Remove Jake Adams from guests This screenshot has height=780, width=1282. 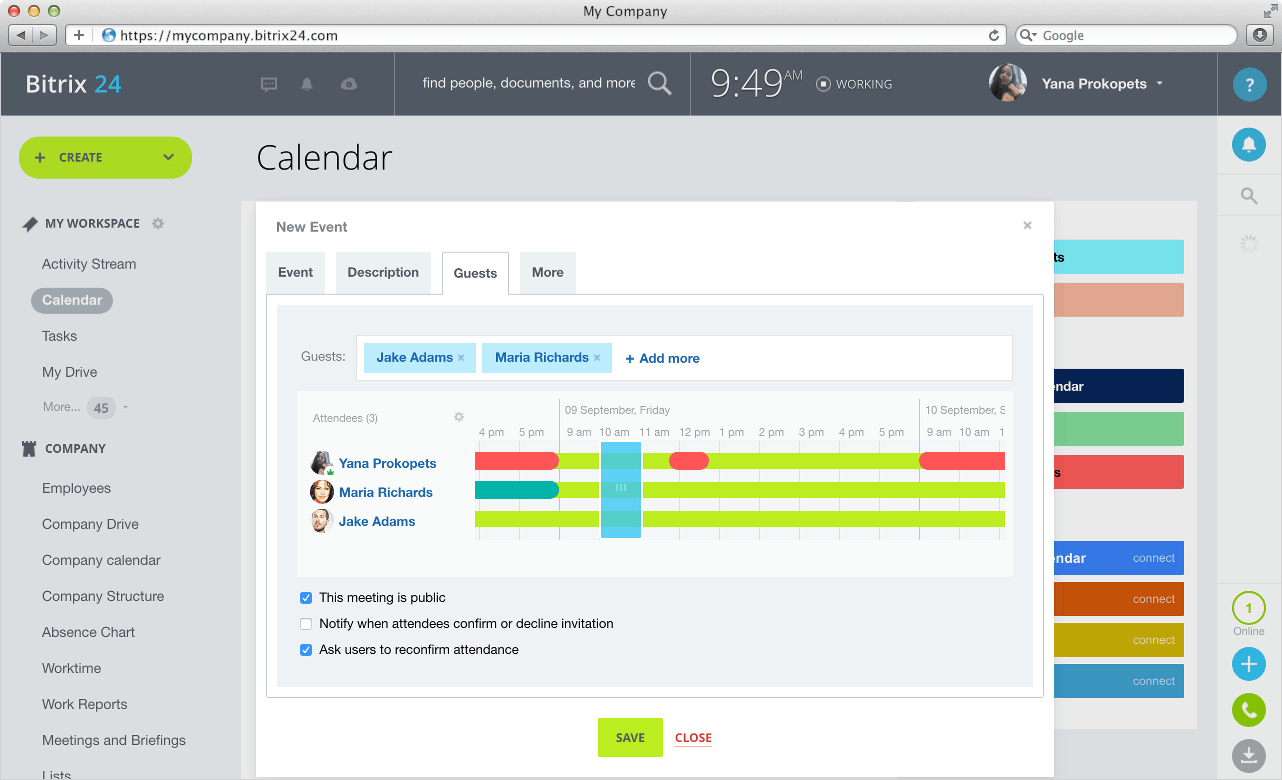tap(461, 358)
